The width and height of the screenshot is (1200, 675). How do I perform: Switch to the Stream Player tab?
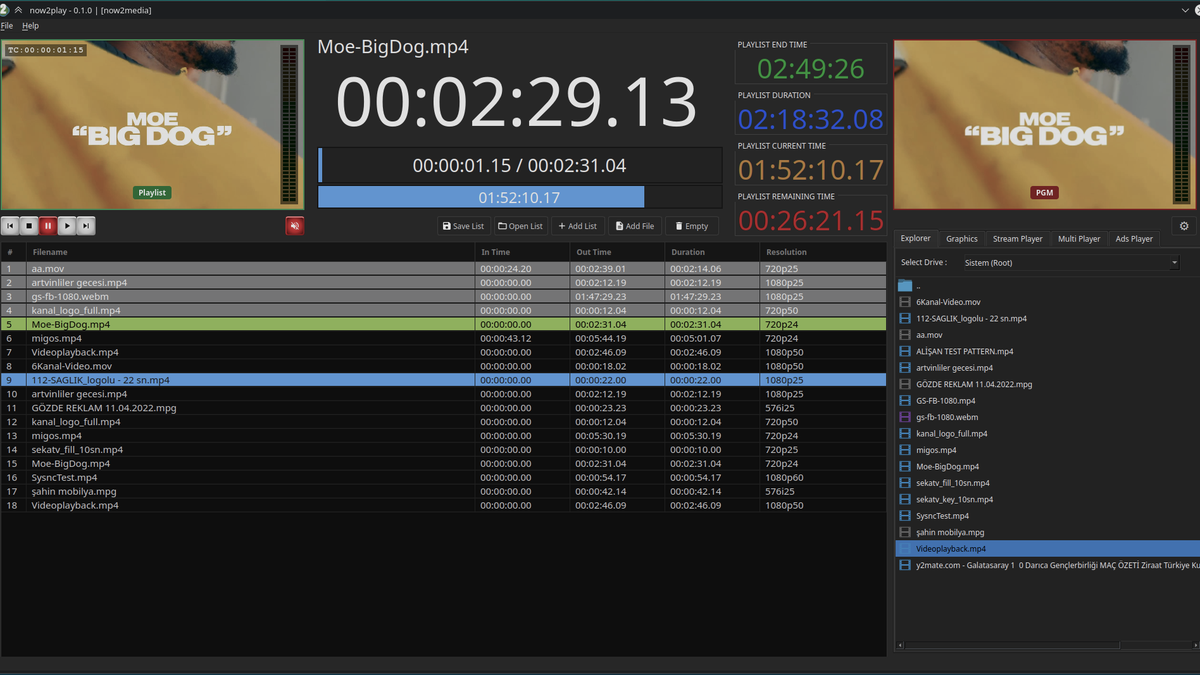(1017, 239)
